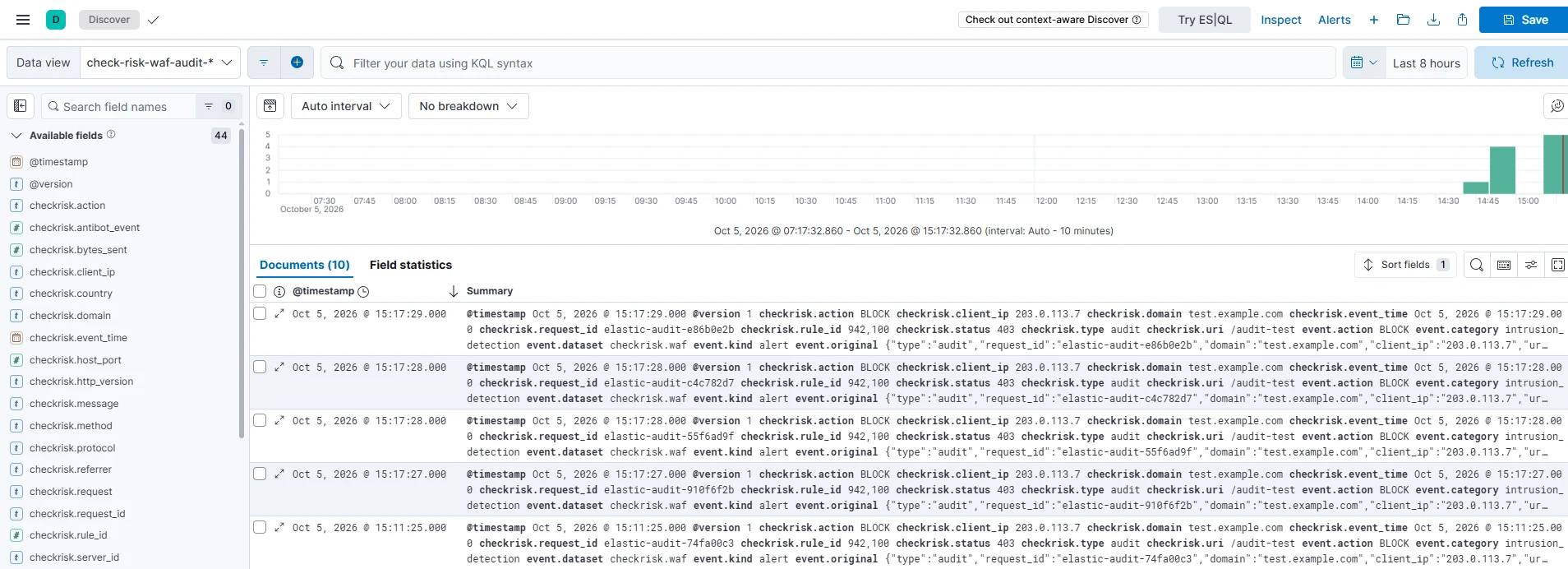Viewport: 1568px width, 569px height.
Task: Click the green D space avatar
Action: pyautogui.click(x=56, y=20)
